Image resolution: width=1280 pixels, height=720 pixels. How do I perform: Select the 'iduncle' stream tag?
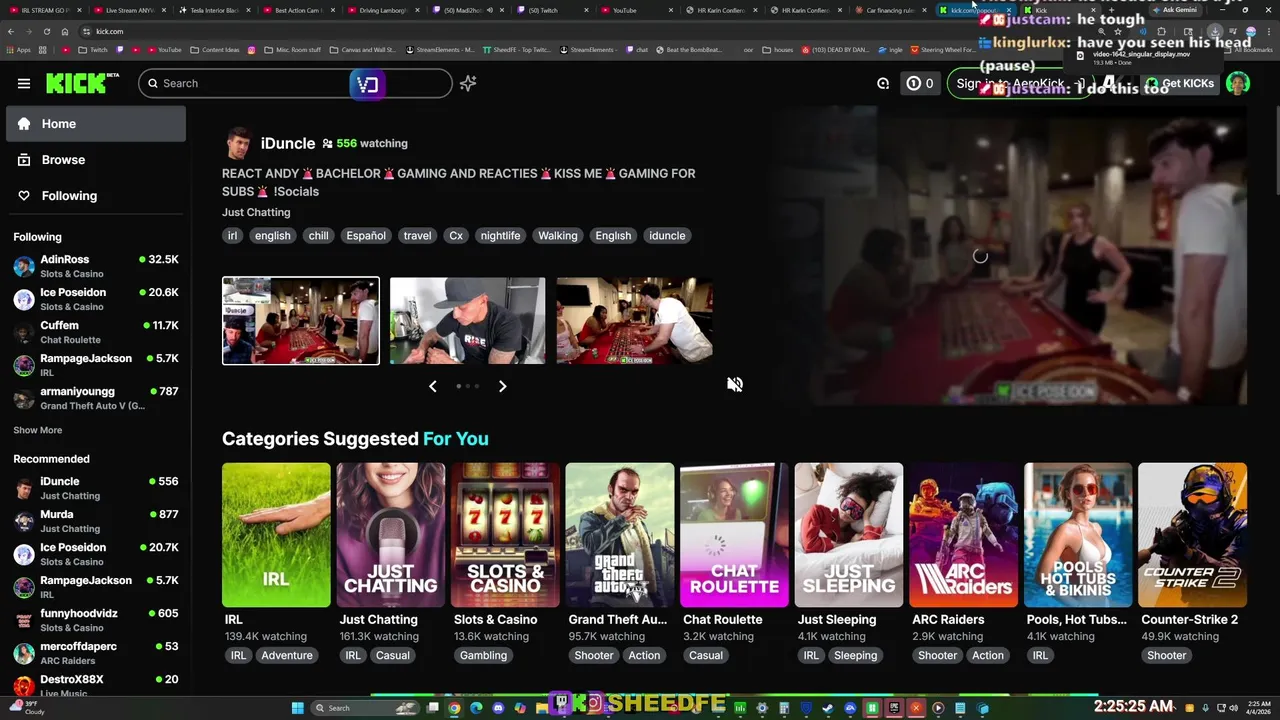(667, 236)
